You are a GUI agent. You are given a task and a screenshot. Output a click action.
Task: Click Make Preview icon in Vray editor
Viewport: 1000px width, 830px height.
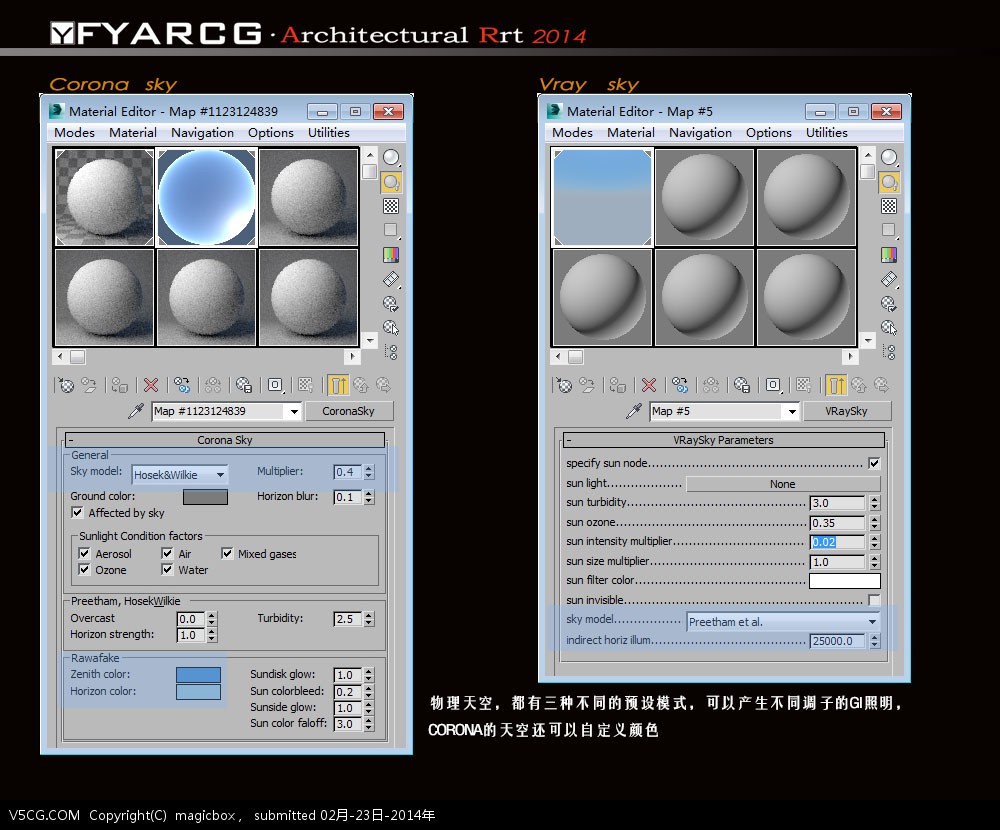point(889,279)
